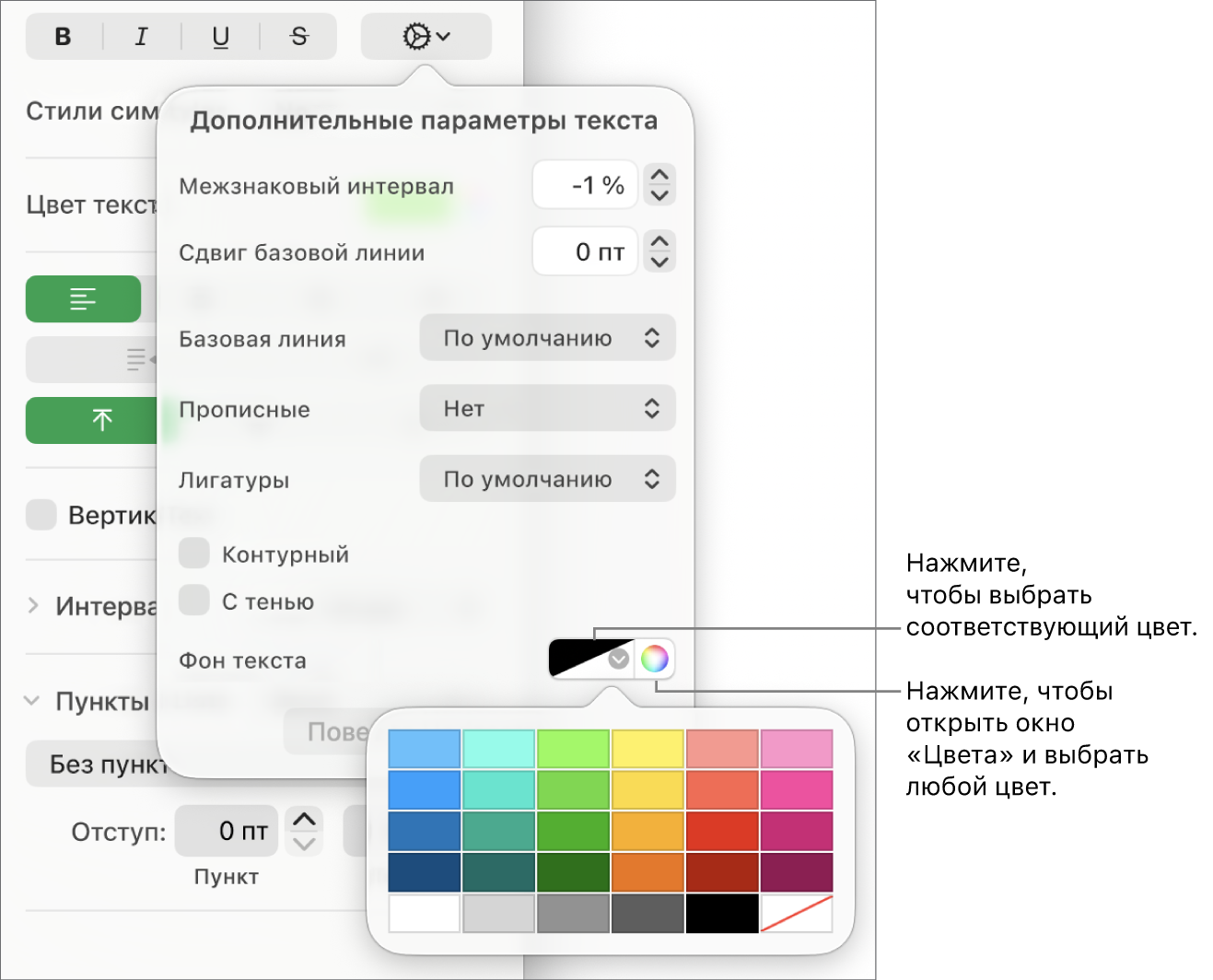Image resolution: width=1213 pixels, height=980 pixels.
Task: Pick the light pink swatch in top row
Action: click(x=798, y=749)
